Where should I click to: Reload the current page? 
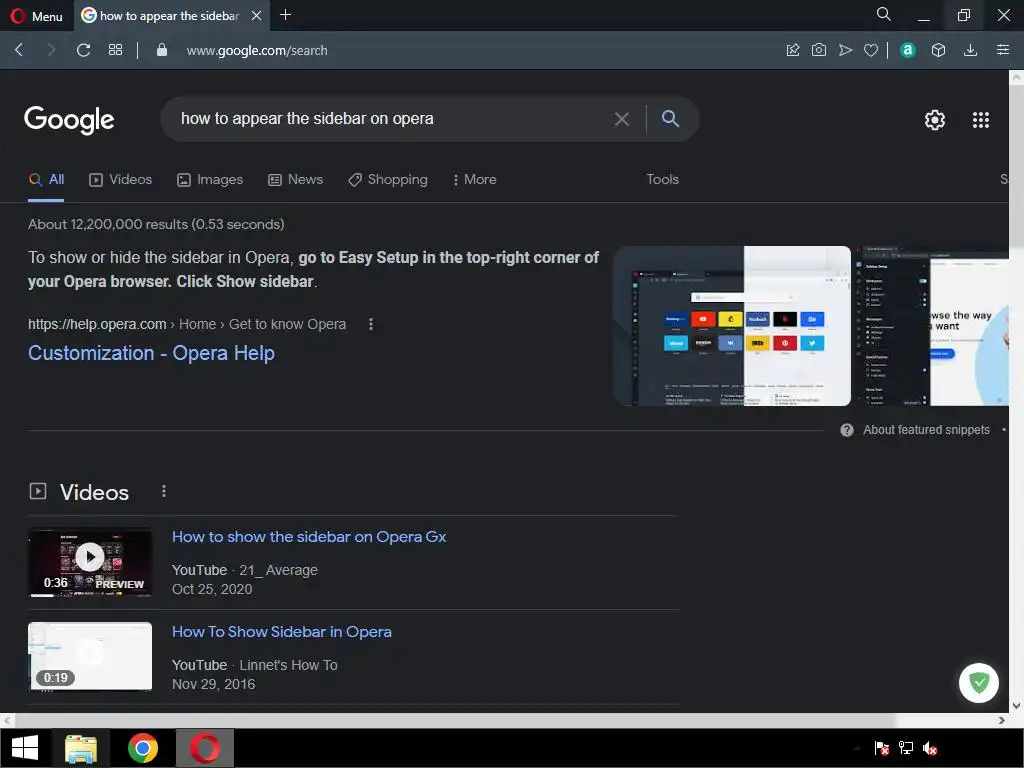[84, 50]
